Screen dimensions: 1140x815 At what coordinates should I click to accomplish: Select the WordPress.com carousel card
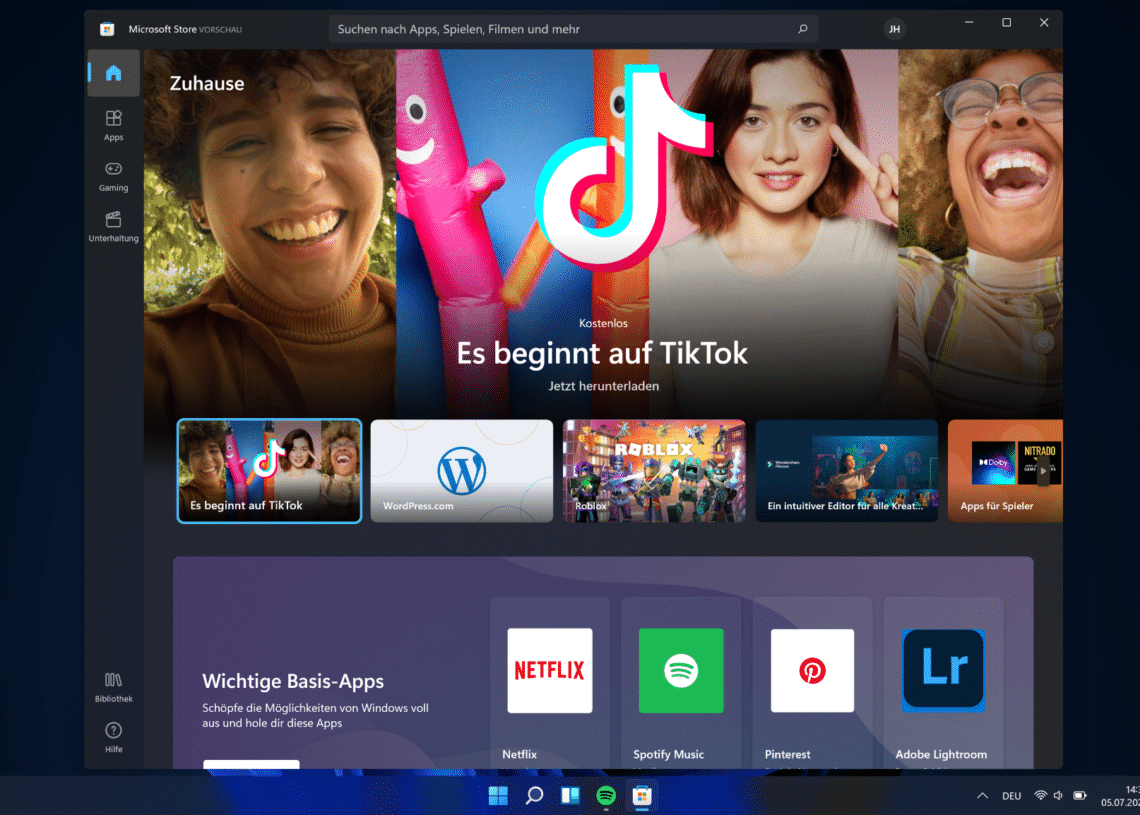[x=462, y=471]
